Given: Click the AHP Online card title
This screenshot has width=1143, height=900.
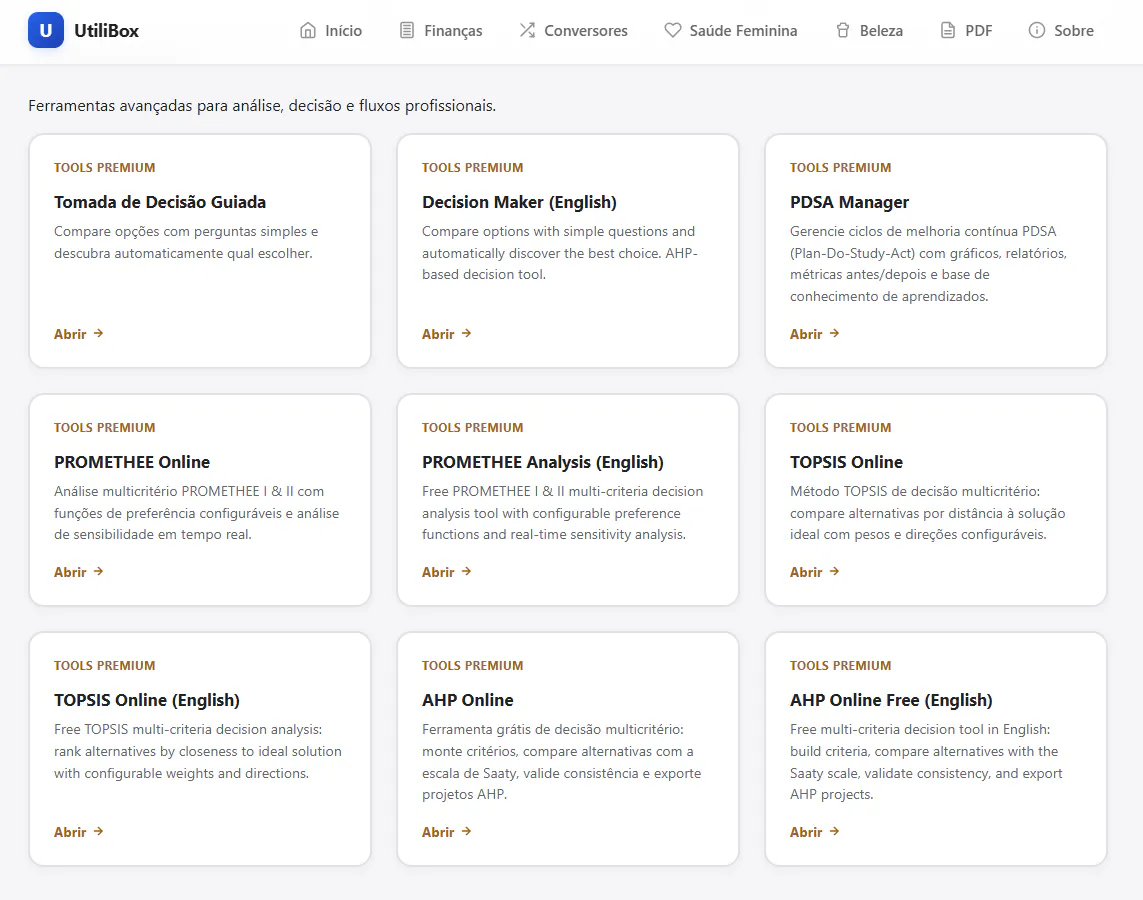Looking at the screenshot, I should (467, 700).
